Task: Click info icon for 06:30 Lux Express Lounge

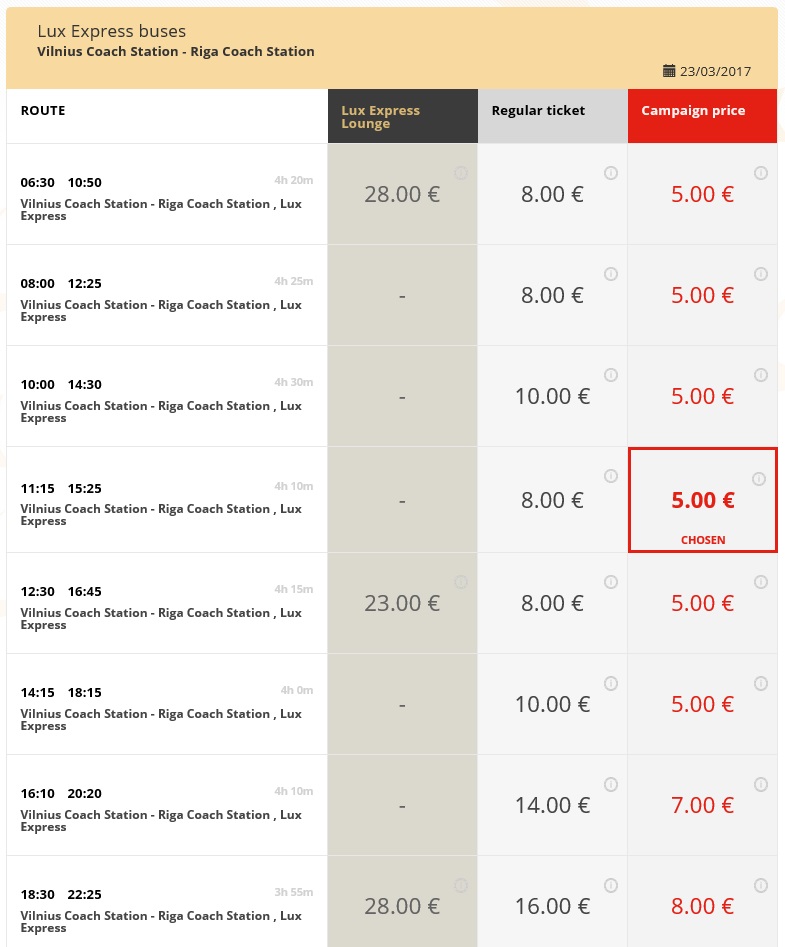Action: pyautogui.click(x=461, y=173)
